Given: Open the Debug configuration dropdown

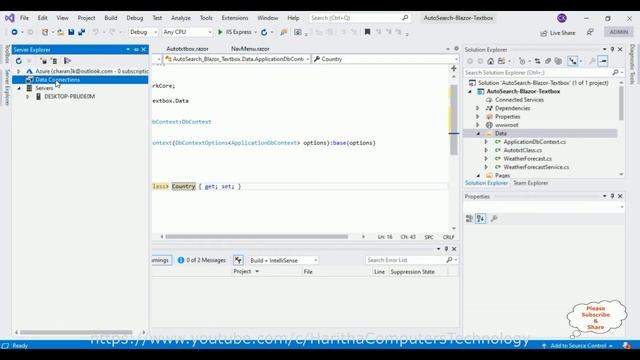Looking at the screenshot, I should pyautogui.click(x=143, y=32).
